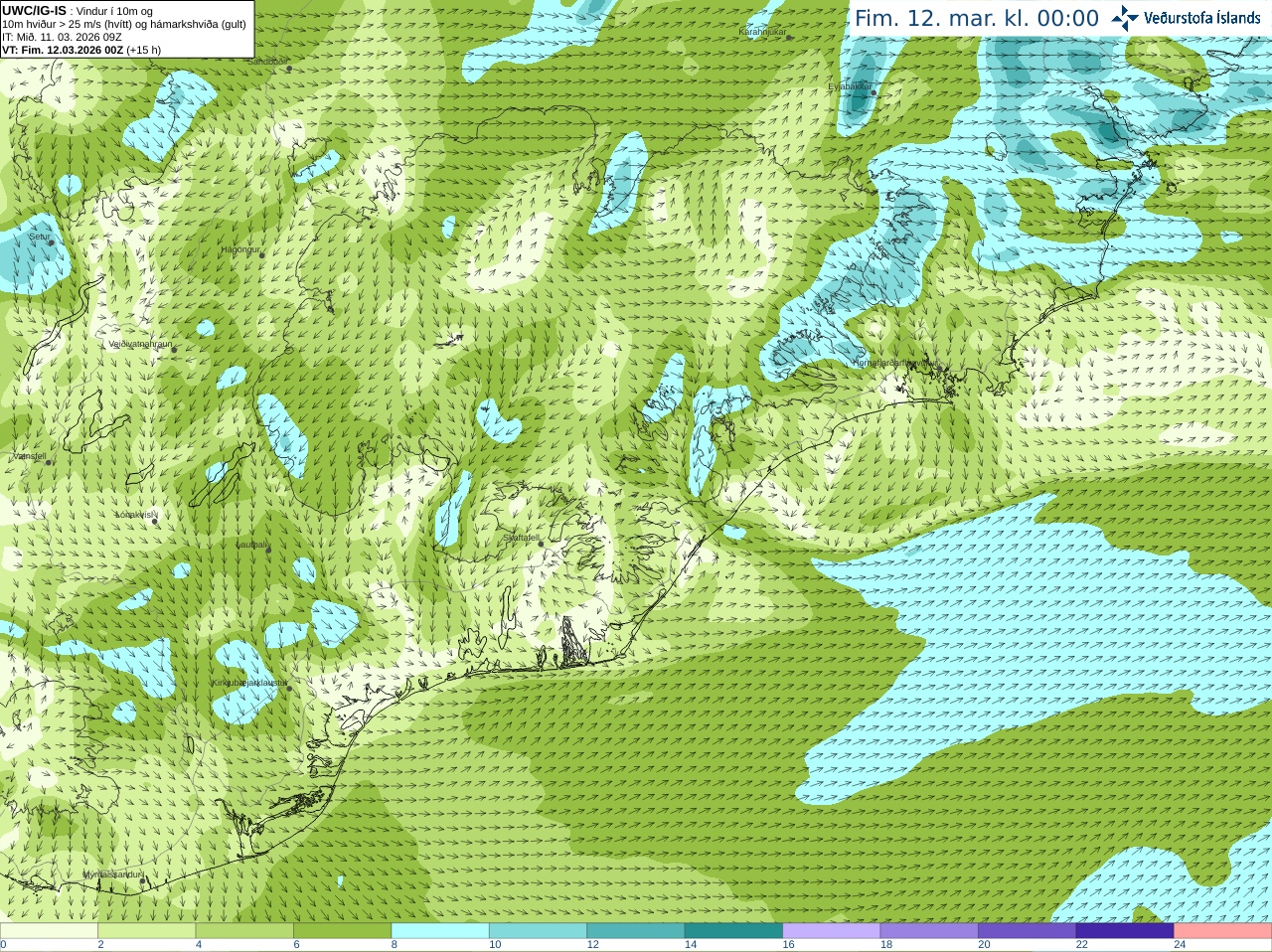The image size is (1272, 952).
Task: Select the 18–20 m/s purple legend swatch
Action: [929, 931]
